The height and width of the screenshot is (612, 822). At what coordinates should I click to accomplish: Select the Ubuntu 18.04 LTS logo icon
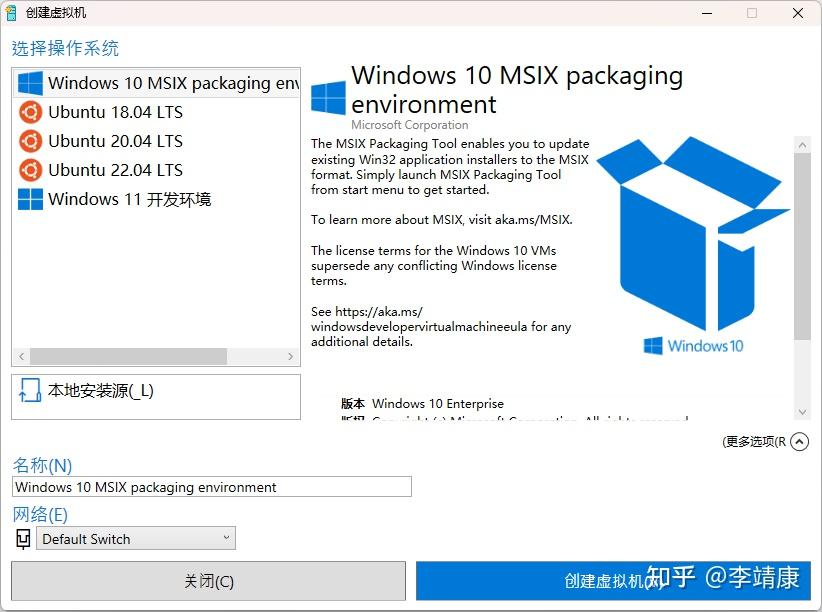pyautogui.click(x=30, y=112)
